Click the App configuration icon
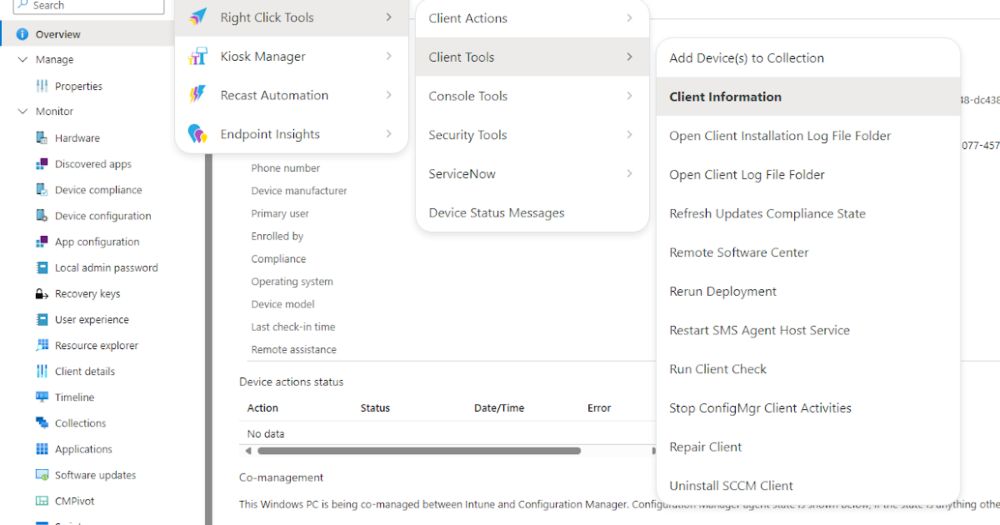The width and height of the screenshot is (1000, 525). pyautogui.click(x=42, y=242)
